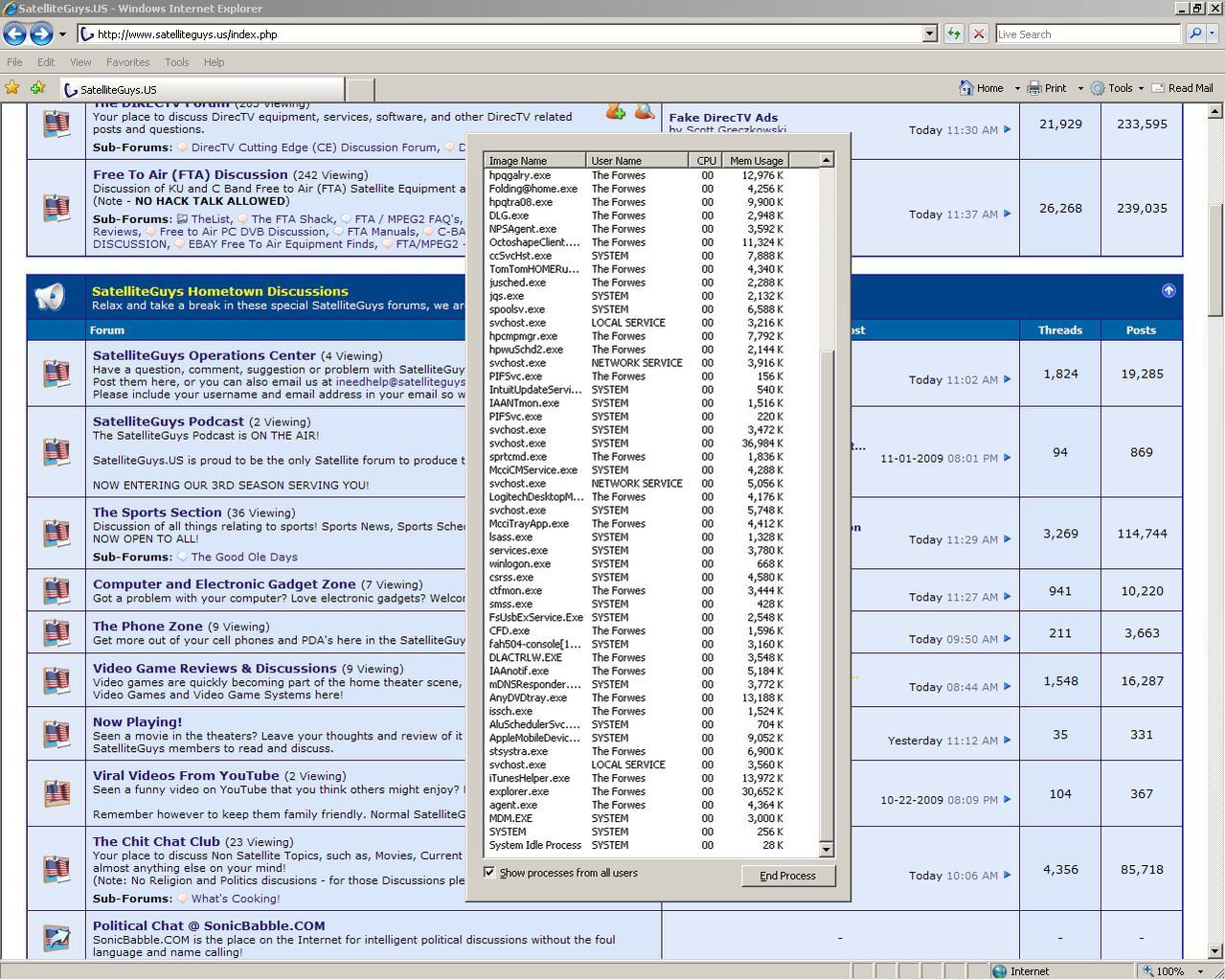
Task: Click the Add to Favorites icon
Action: (x=38, y=88)
